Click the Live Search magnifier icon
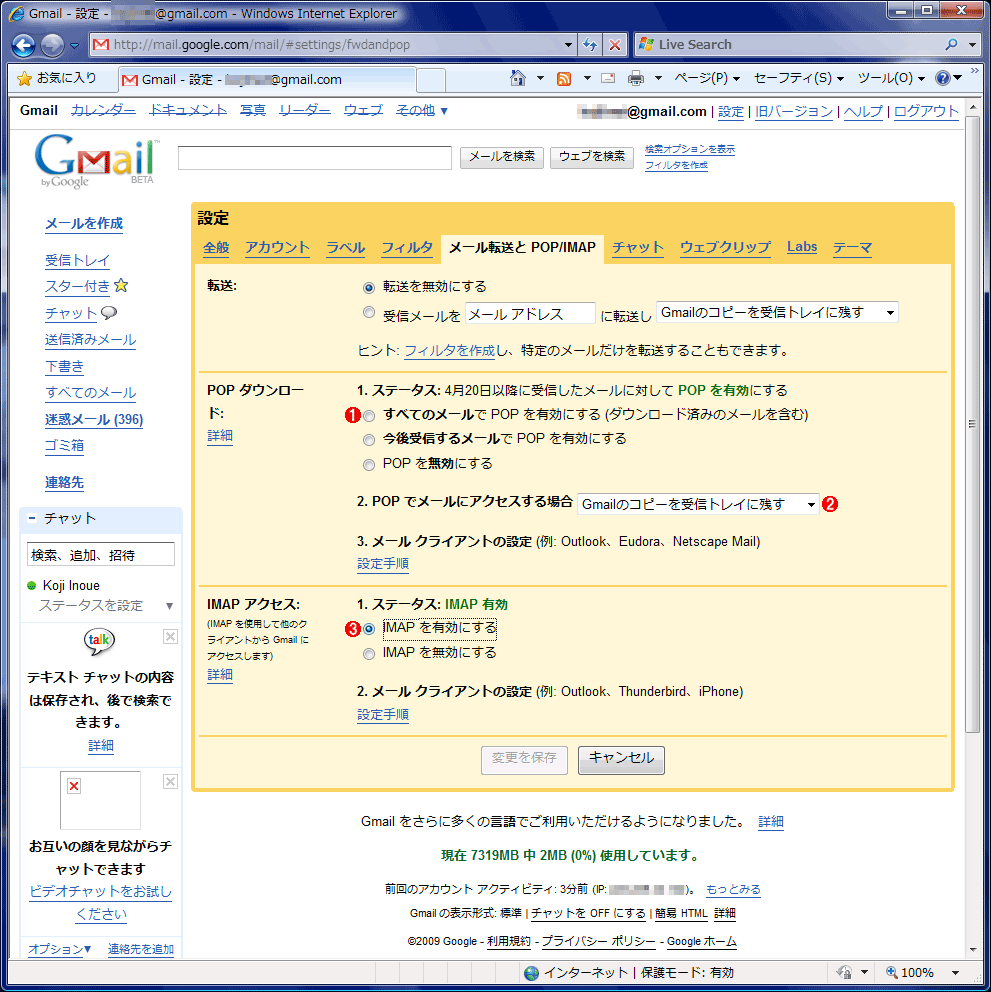Screen dimensions: 991x992 coord(950,44)
